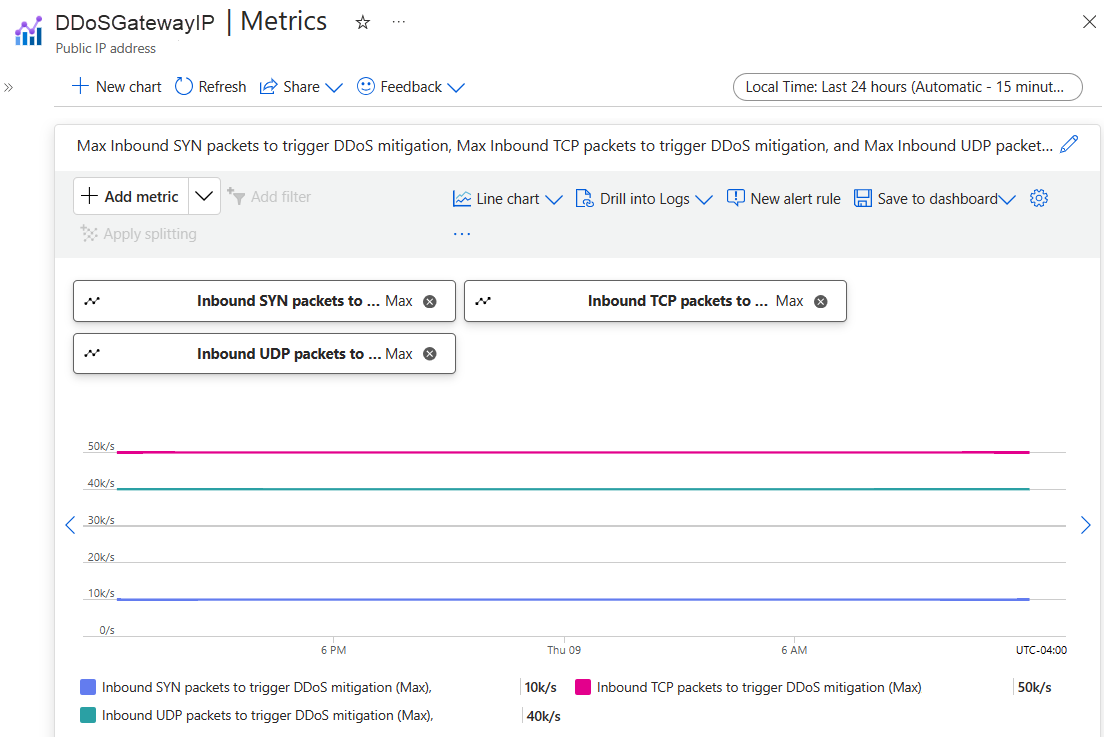Open the Feedback dropdown

(410, 87)
